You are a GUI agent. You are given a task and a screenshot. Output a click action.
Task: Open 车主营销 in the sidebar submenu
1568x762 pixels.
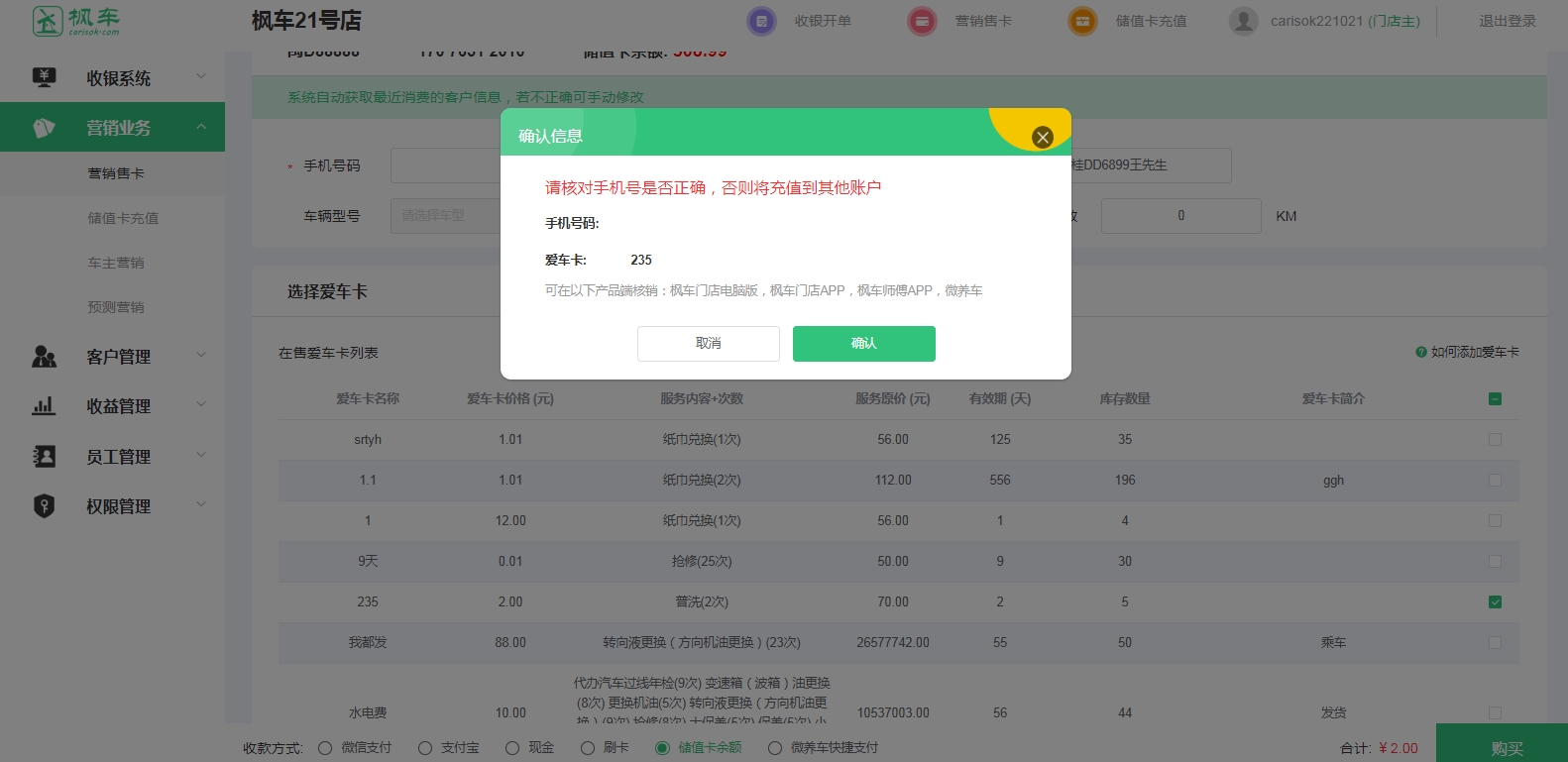116,263
